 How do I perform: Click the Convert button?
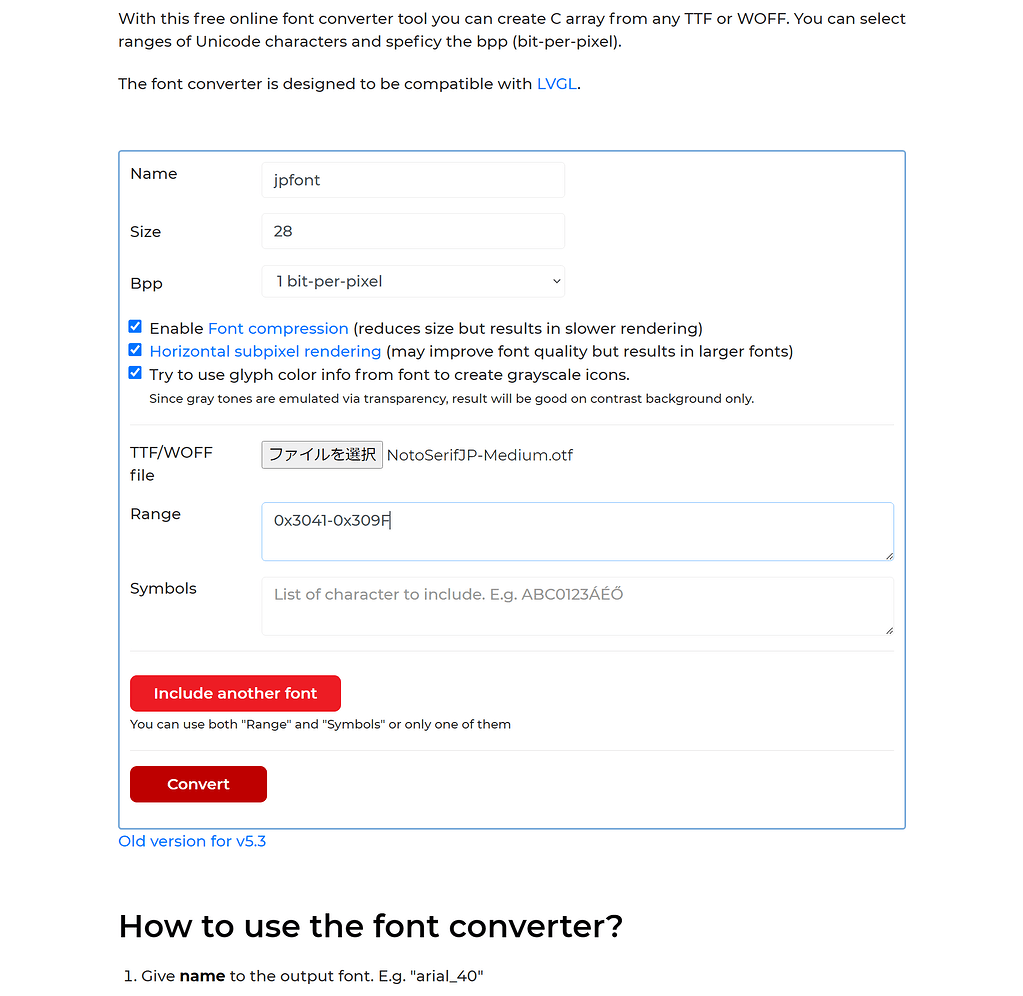click(x=198, y=784)
